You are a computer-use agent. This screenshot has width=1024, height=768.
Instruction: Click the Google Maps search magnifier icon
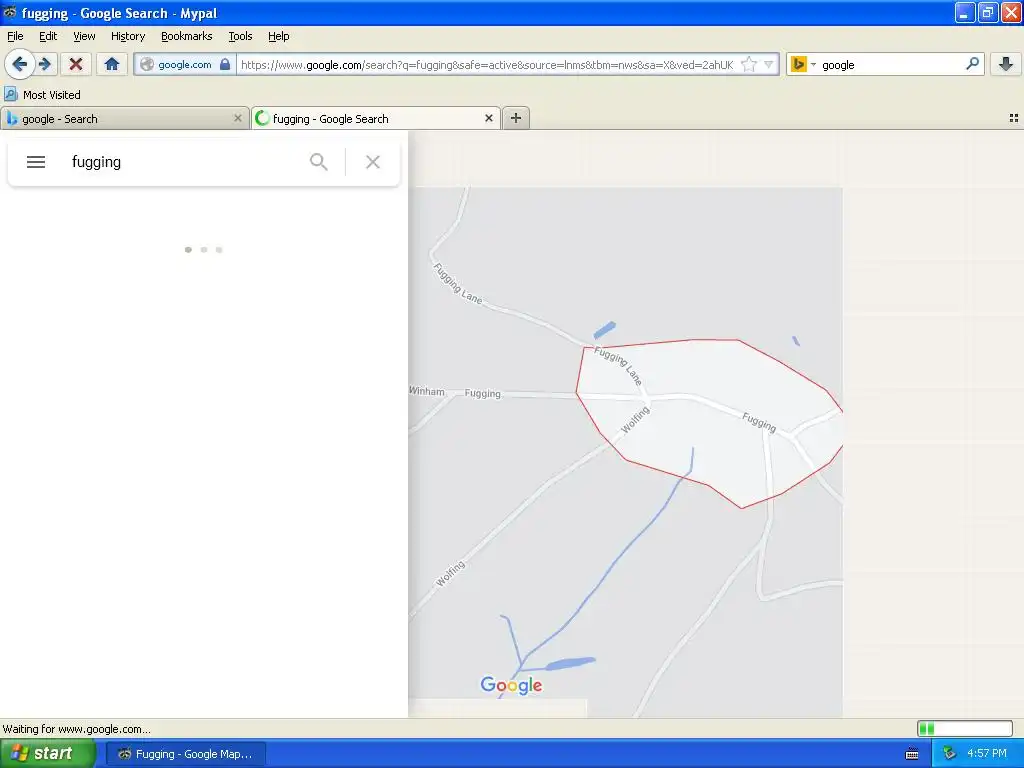pos(319,161)
